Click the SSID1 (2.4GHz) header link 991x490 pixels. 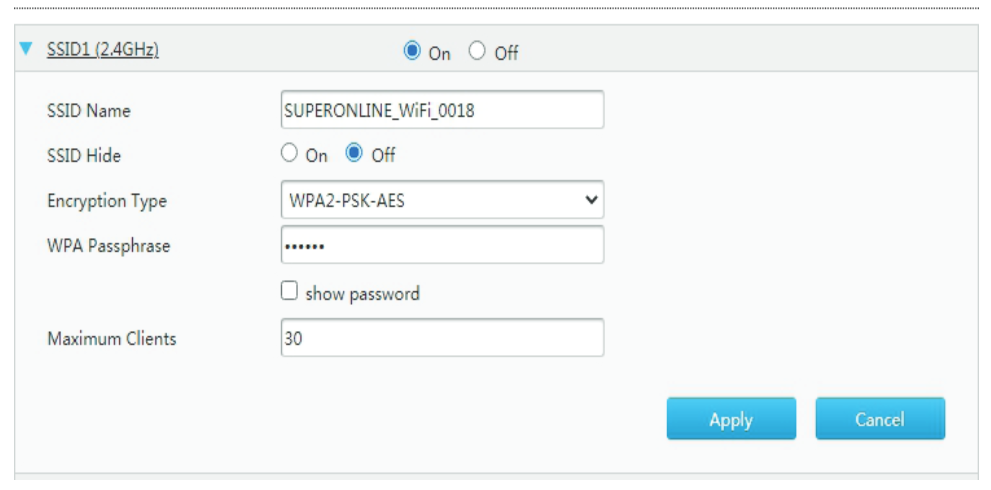(x=104, y=51)
